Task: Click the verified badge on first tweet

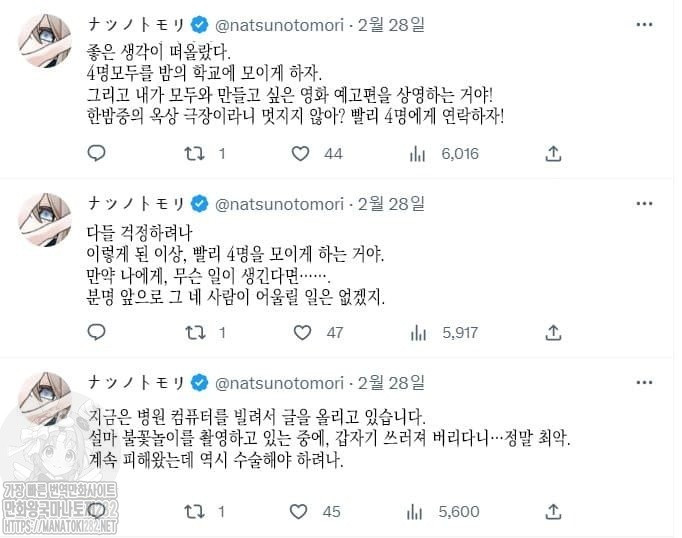Action: coord(198,25)
